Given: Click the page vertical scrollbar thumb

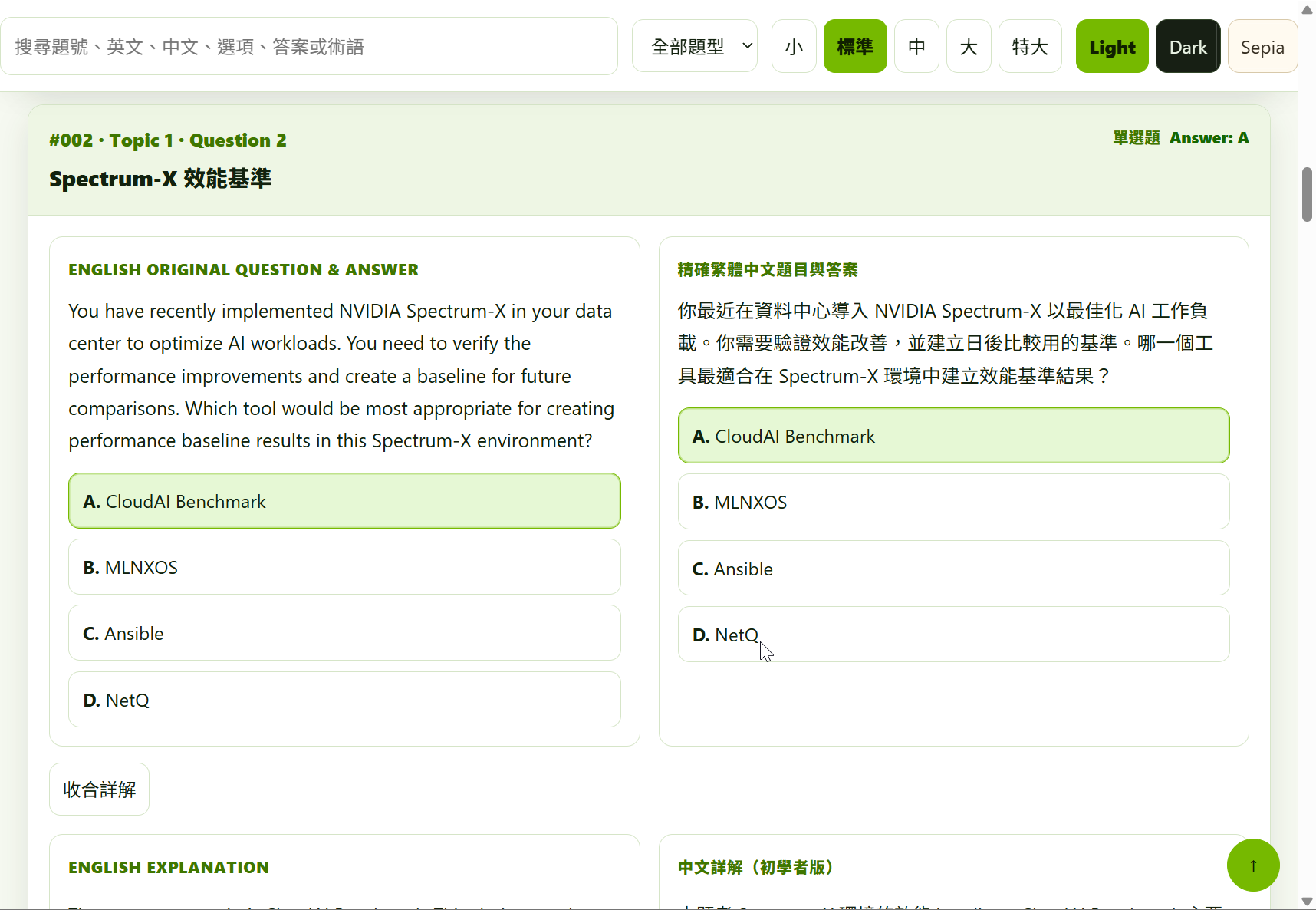Looking at the screenshot, I should (1307, 194).
